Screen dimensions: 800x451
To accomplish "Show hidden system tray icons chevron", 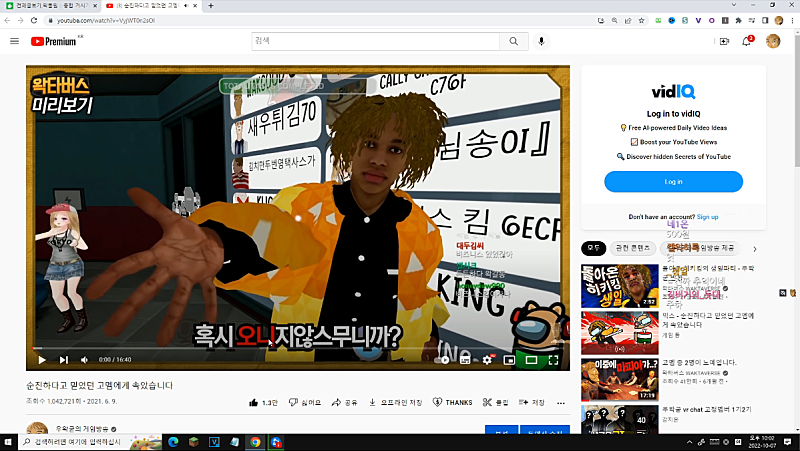I will [x=689, y=442].
